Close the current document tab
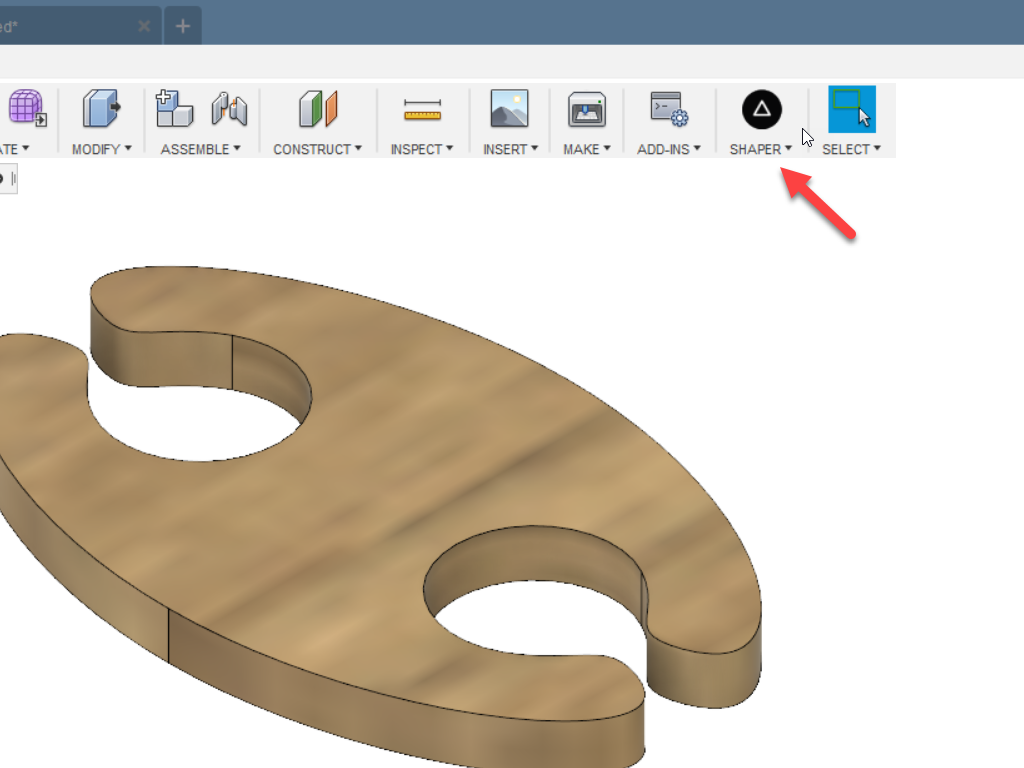 click(144, 26)
